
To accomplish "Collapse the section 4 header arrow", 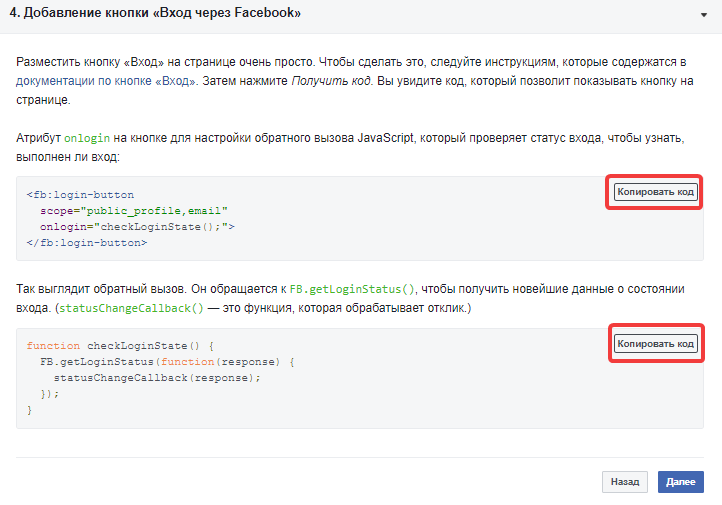I will (x=704, y=15).
